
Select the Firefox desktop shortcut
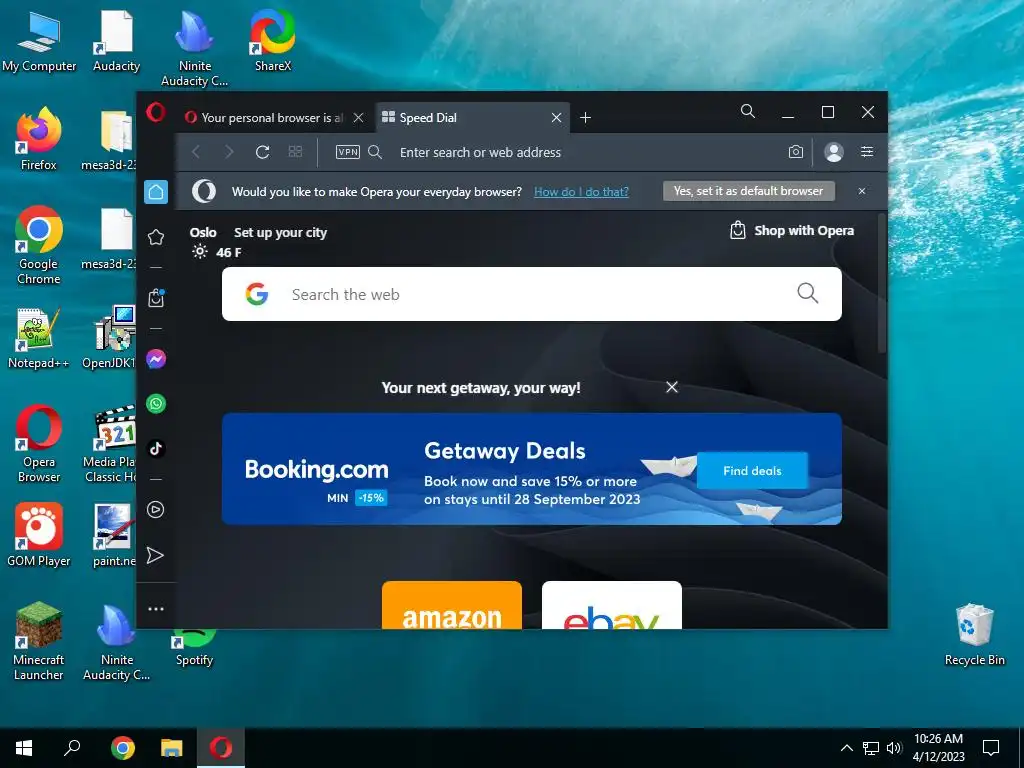point(39,138)
